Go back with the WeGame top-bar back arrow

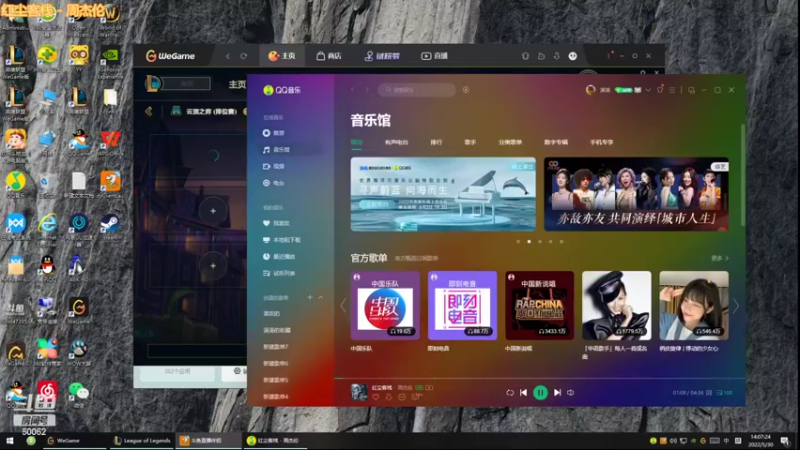[228, 56]
